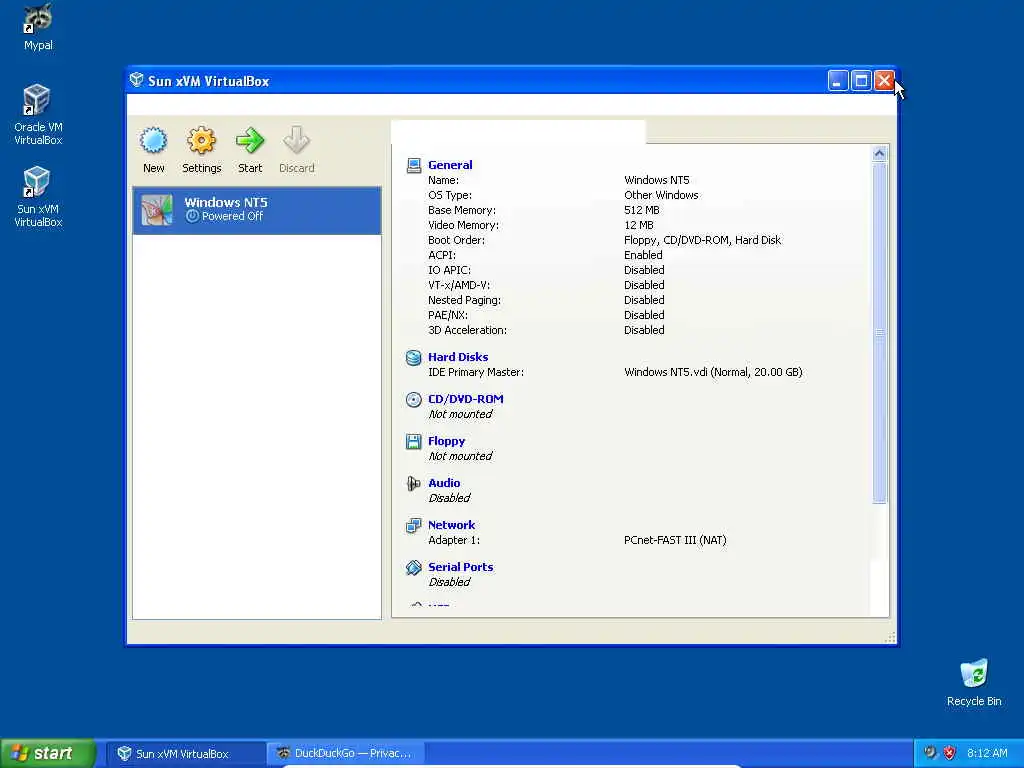Click the 'Other Windows' OS type value

coord(661,195)
